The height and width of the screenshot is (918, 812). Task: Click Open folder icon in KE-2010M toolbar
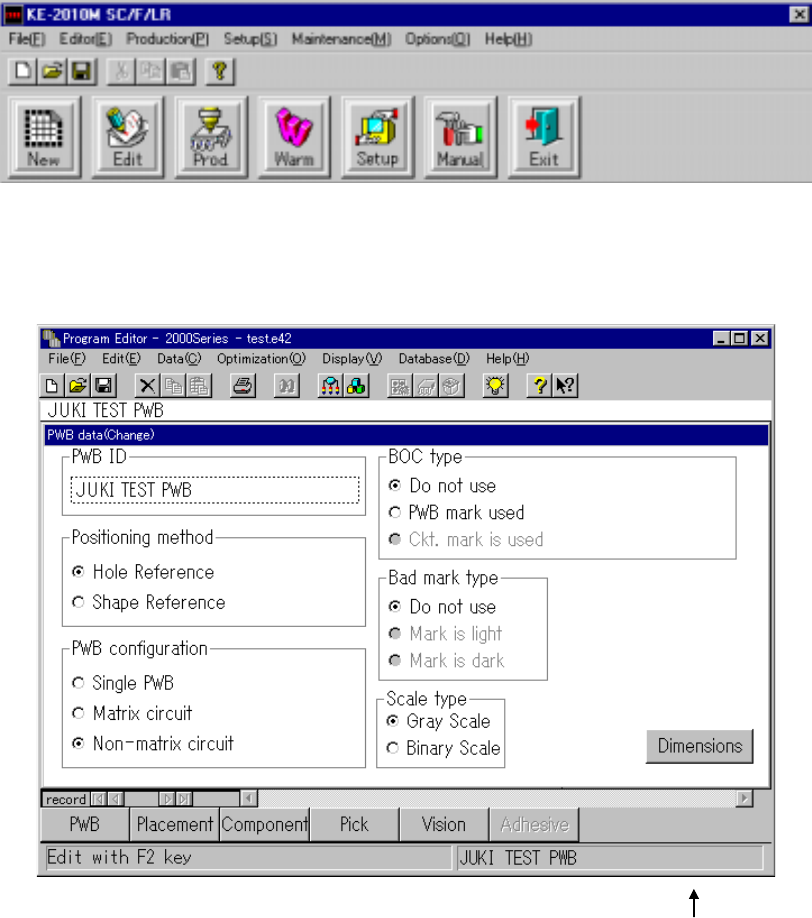(52, 71)
